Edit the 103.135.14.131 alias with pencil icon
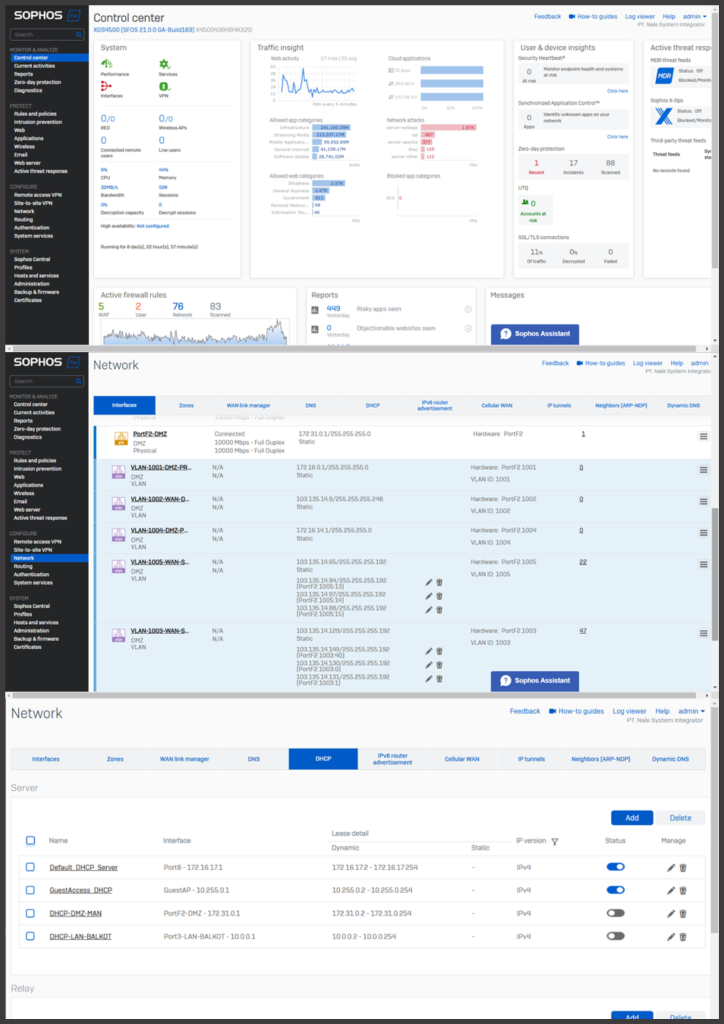The height and width of the screenshot is (1024, 724). [x=428, y=679]
